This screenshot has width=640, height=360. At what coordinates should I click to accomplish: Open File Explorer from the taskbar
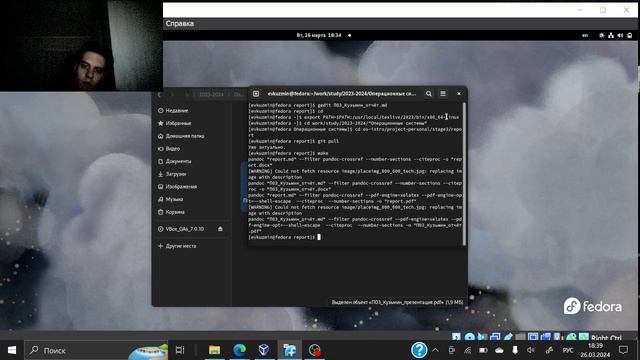[x=214, y=350]
